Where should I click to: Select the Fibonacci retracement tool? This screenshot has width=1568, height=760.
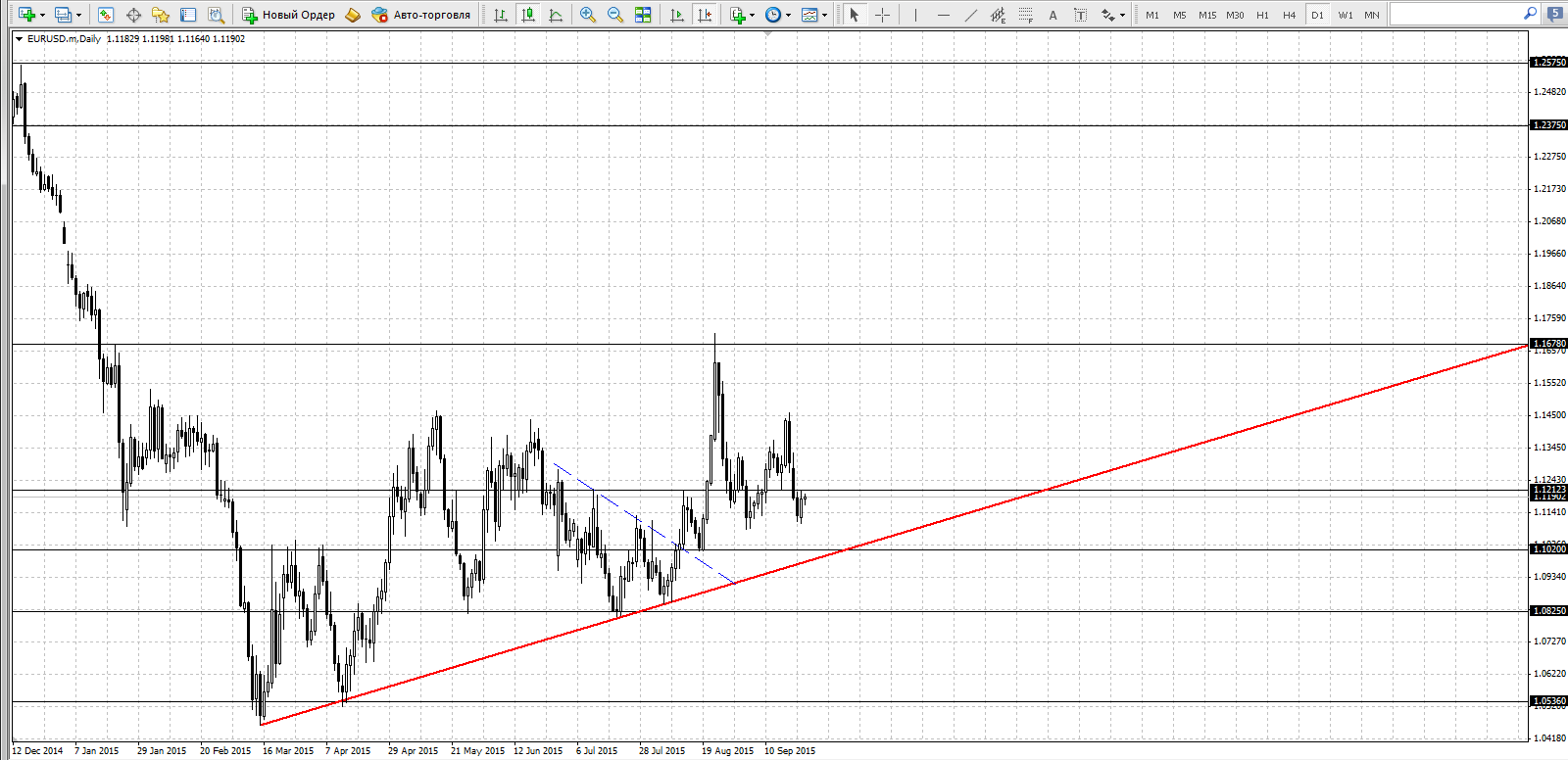click(1025, 15)
